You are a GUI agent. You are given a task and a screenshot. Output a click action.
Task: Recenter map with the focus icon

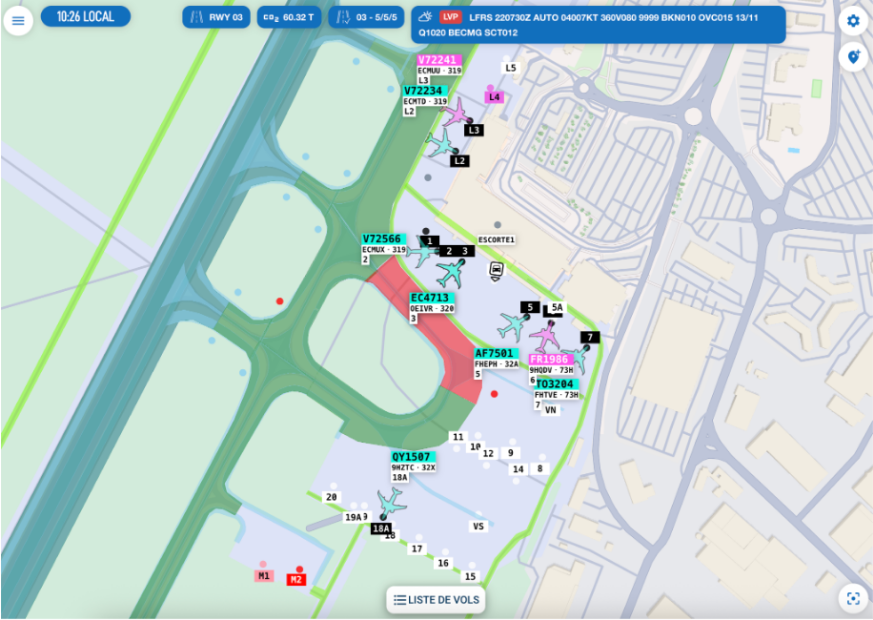(x=853, y=598)
